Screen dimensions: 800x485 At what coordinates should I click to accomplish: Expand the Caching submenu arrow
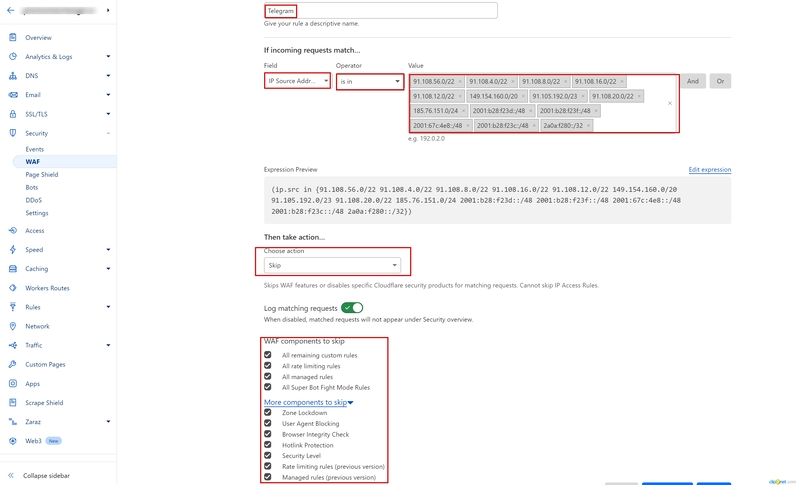pos(108,269)
